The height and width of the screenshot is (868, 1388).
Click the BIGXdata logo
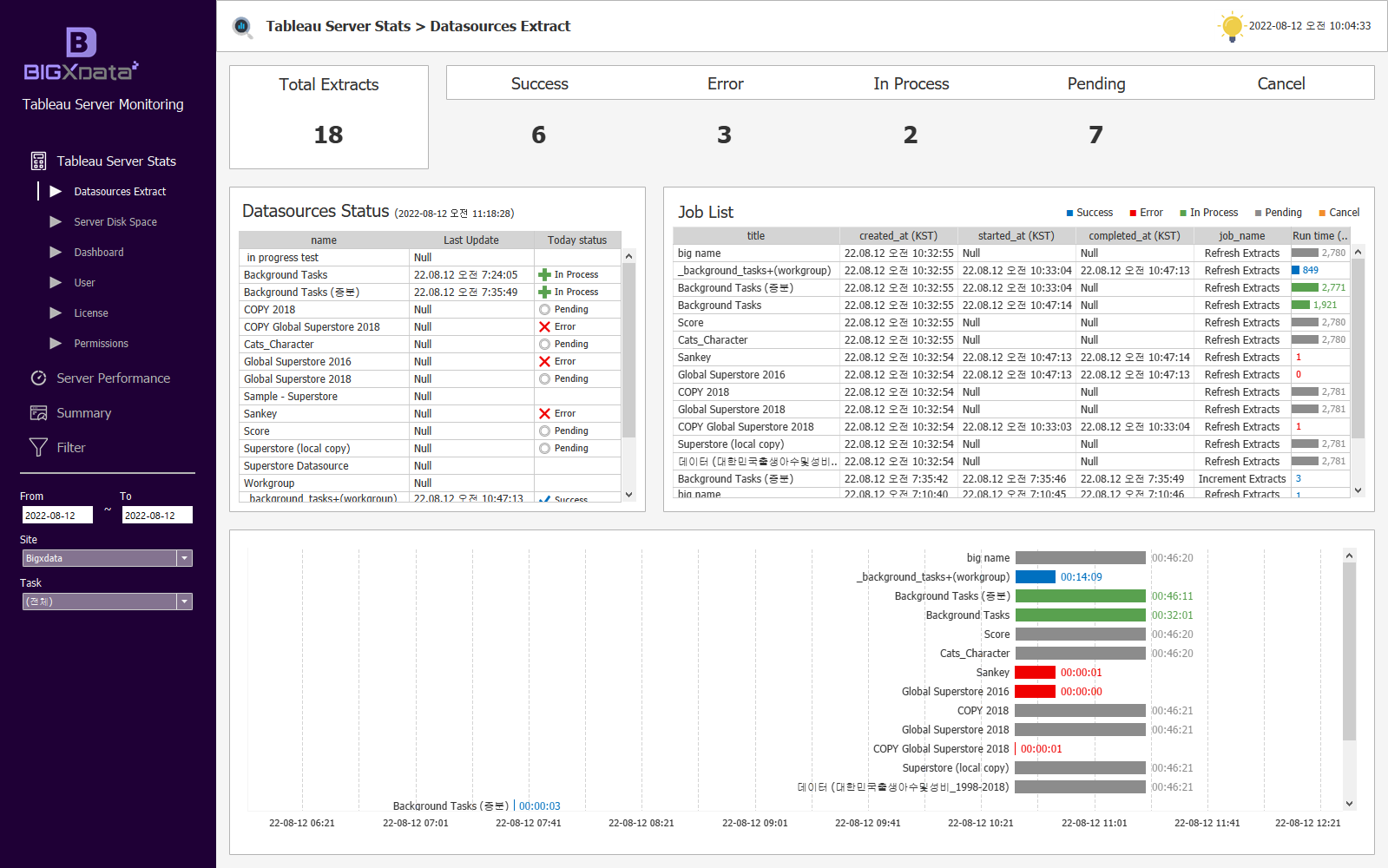pos(81,54)
